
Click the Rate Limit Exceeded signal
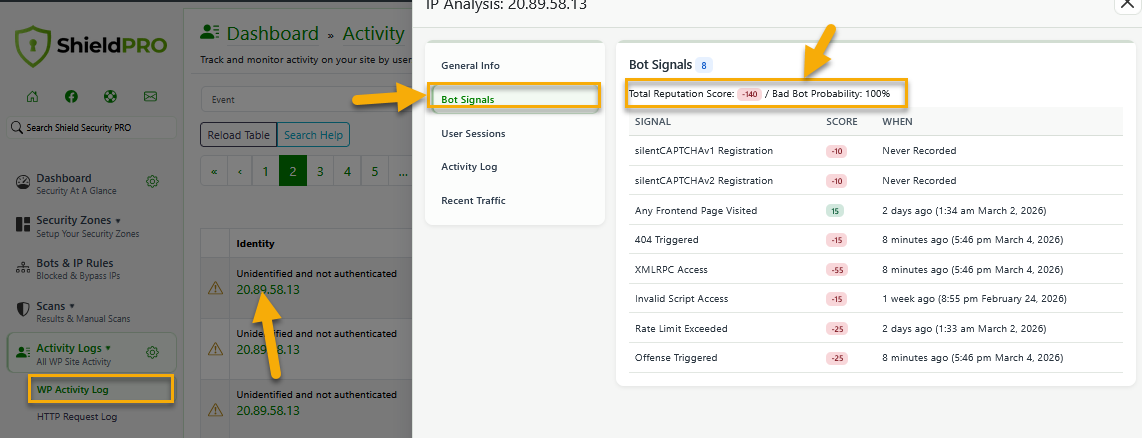point(681,329)
